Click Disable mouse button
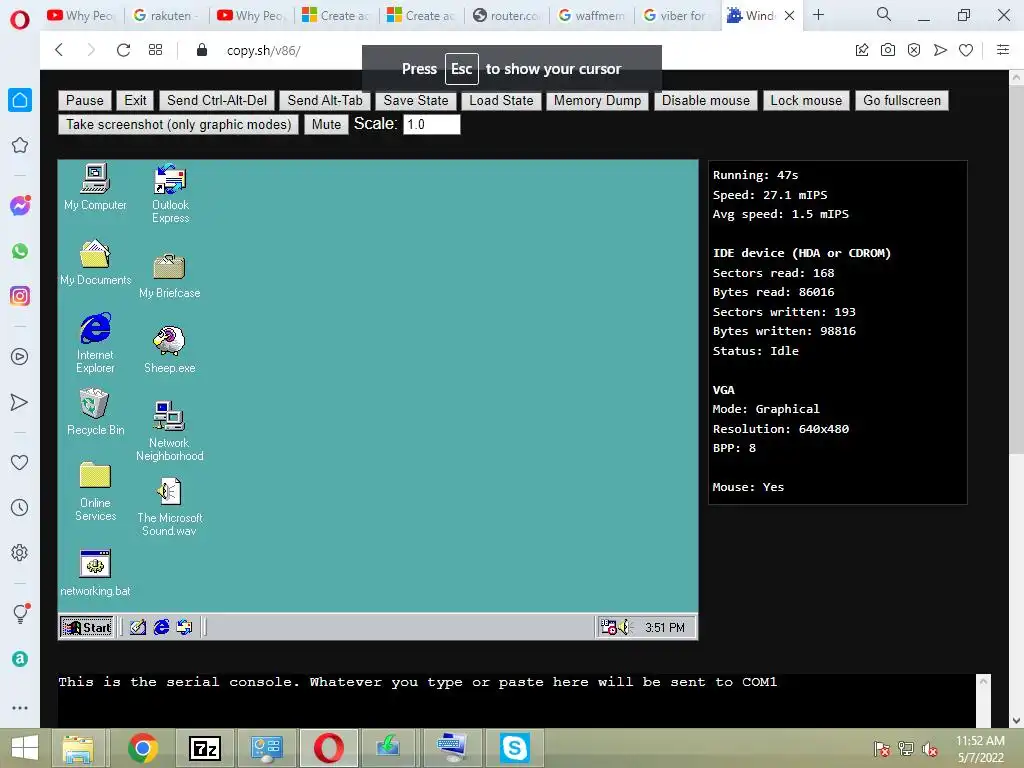Viewport: 1024px width, 768px height. pos(706,101)
